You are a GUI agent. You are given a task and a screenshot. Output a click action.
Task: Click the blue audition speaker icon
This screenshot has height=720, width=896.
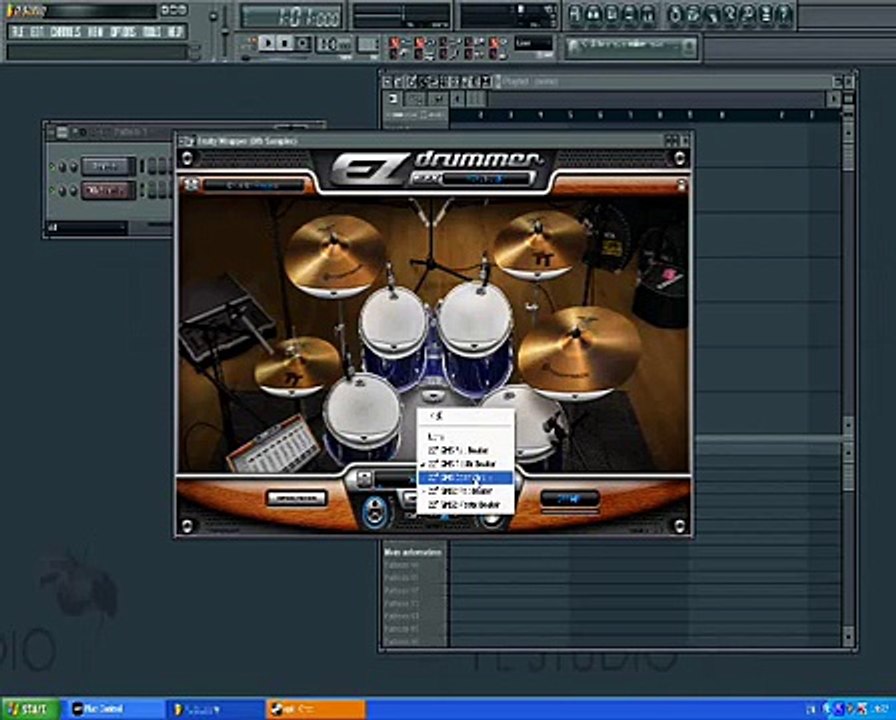click(x=374, y=510)
